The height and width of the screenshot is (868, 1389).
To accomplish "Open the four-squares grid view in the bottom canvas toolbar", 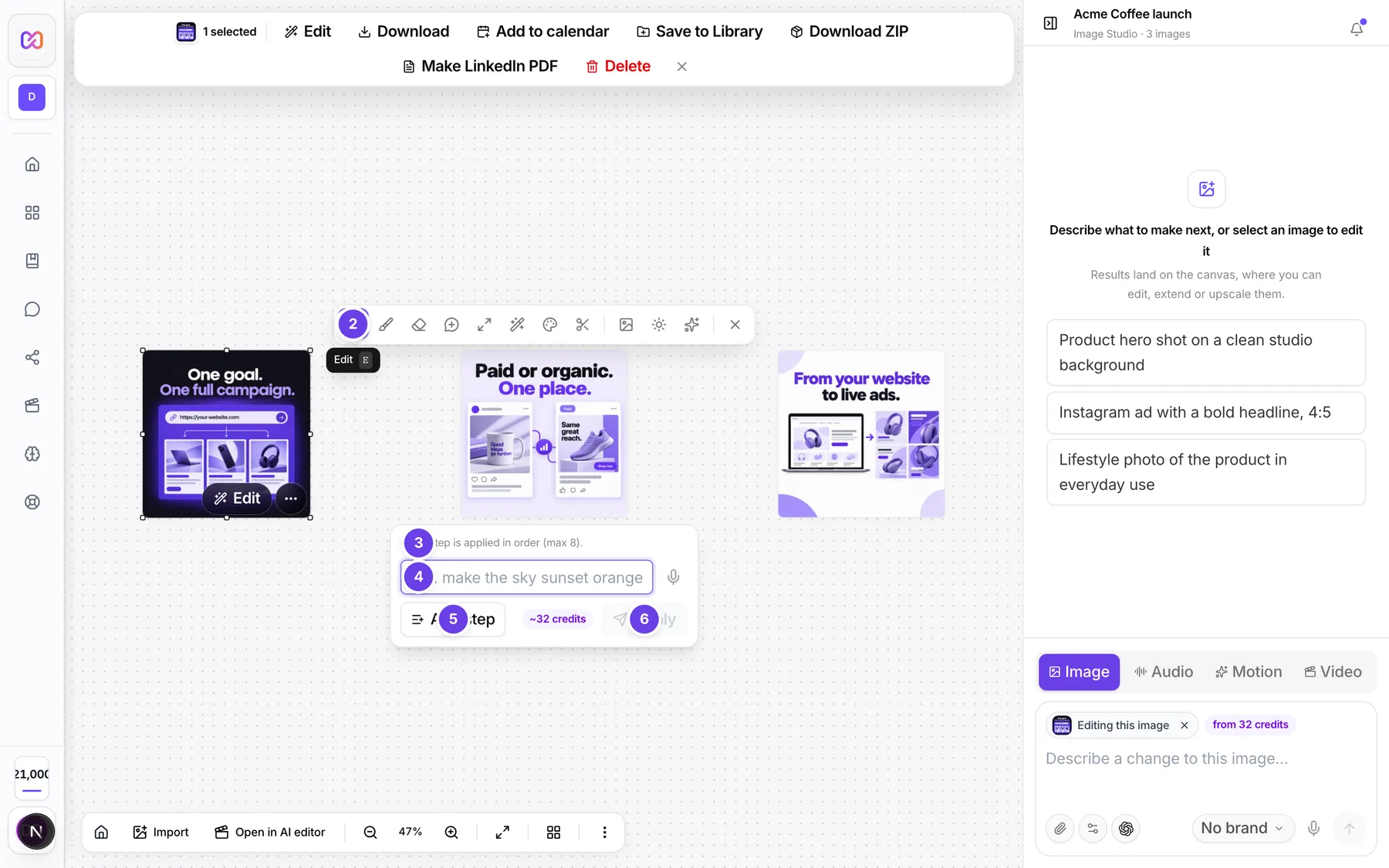I will tap(553, 833).
